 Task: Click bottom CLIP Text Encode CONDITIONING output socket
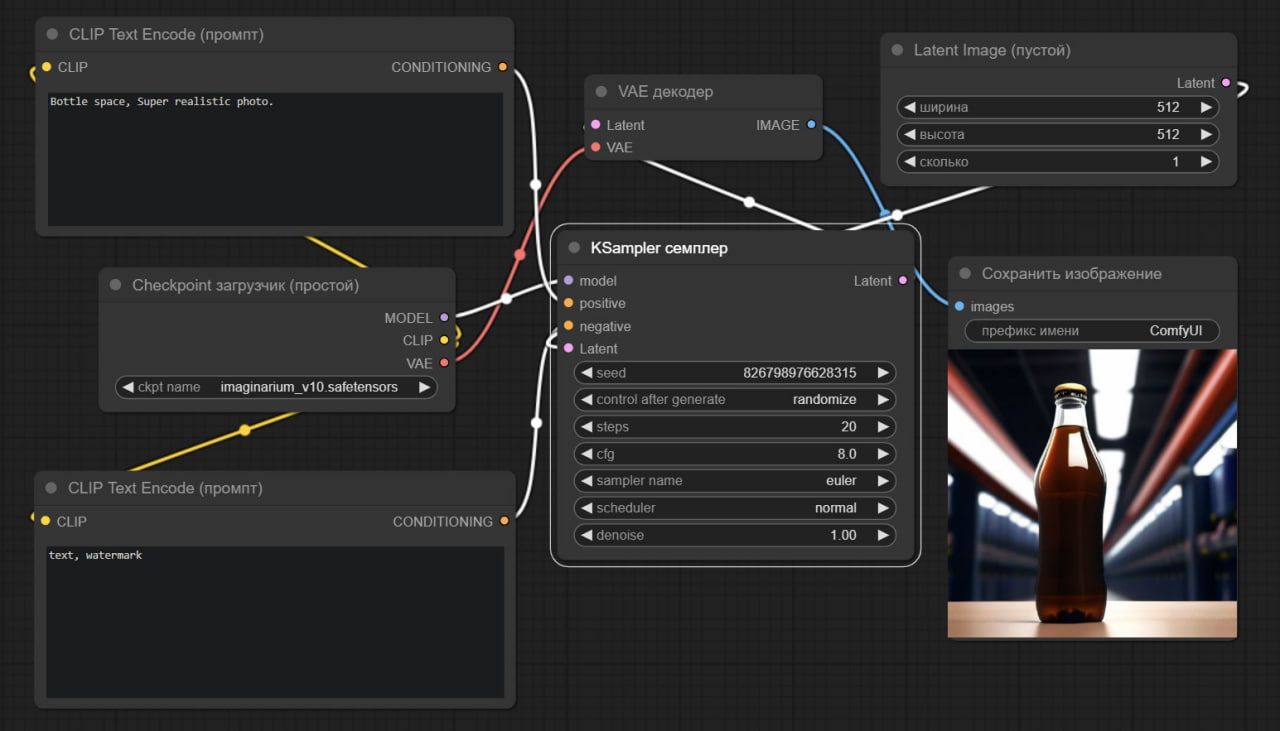504,521
